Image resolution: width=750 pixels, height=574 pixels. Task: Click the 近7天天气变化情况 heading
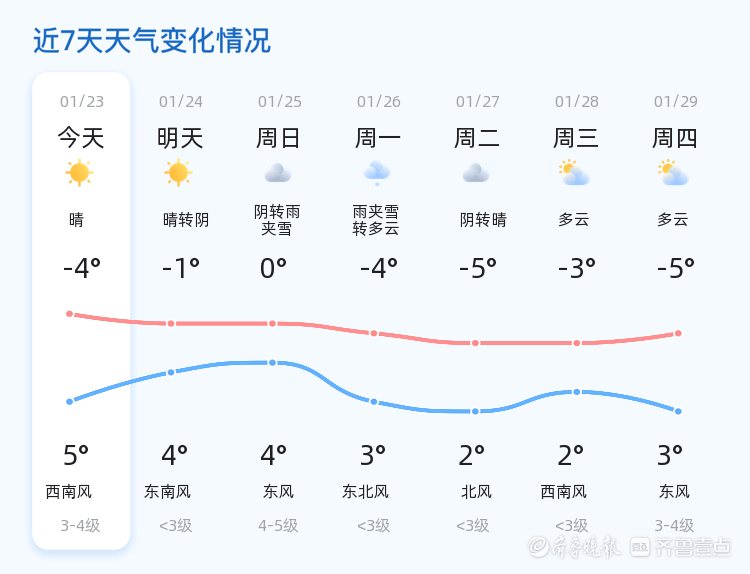click(x=151, y=41)
